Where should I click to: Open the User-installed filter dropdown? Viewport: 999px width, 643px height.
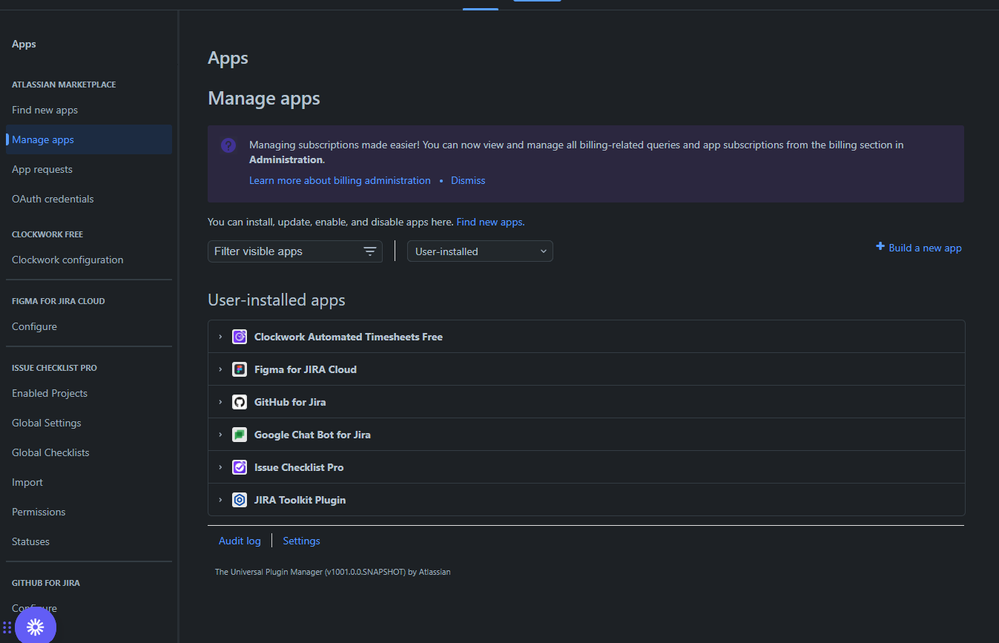click(480, 251)
